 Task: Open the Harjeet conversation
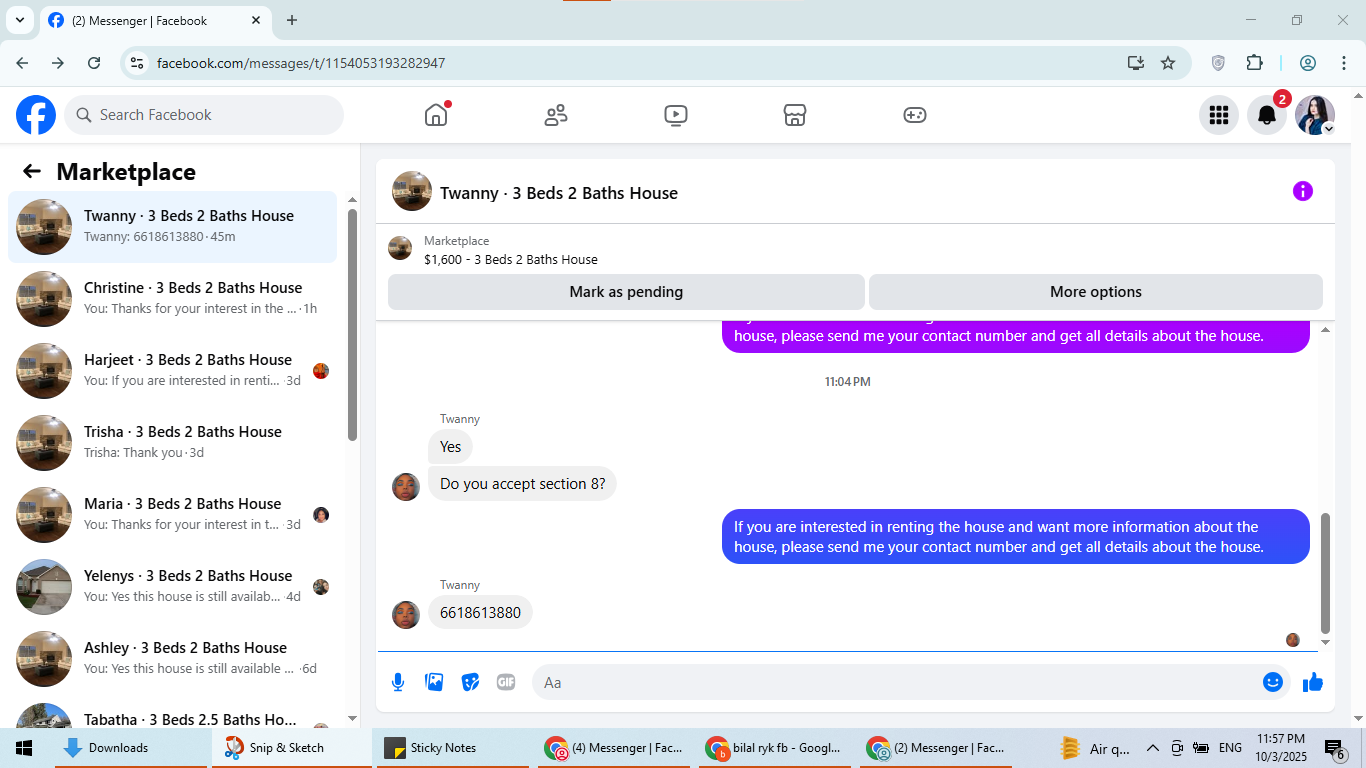tap(173, 371)
